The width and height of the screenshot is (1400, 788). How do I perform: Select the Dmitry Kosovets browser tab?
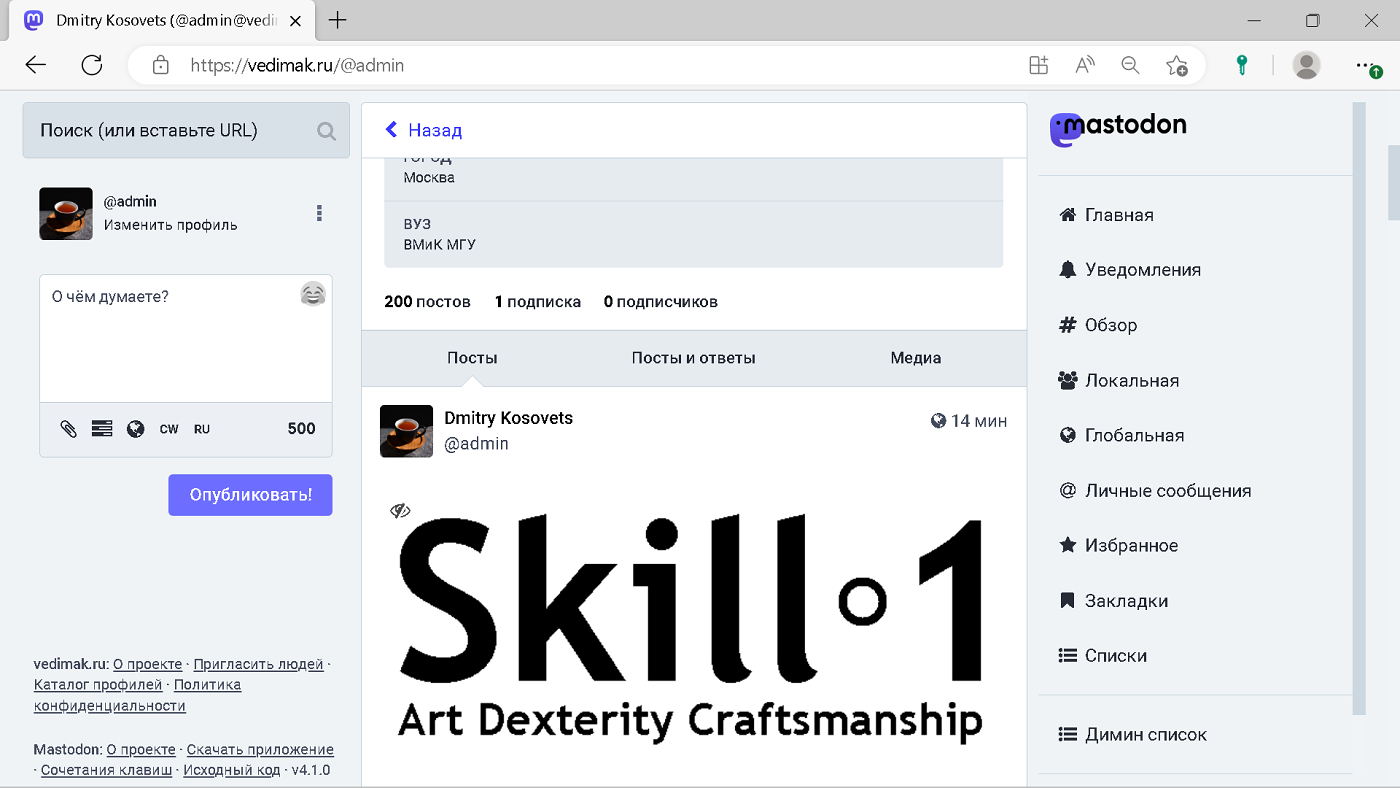163,20
